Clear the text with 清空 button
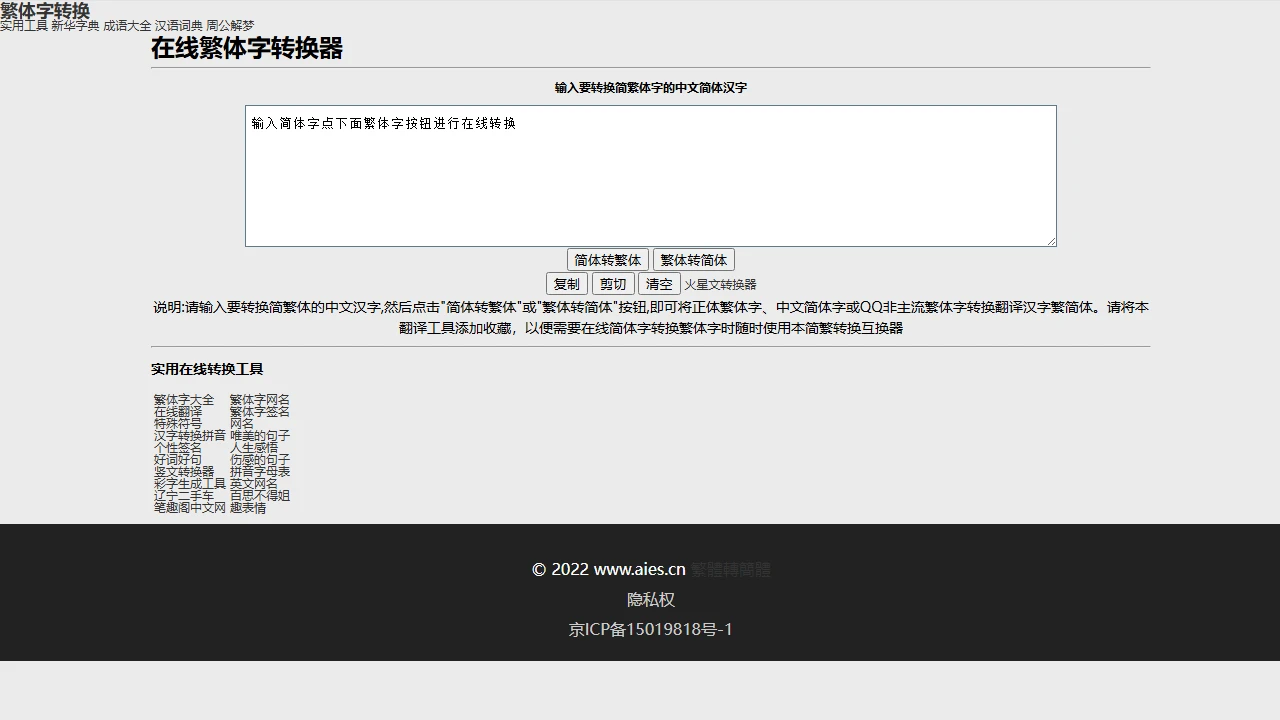1280x720 pixels. (659, 284)
